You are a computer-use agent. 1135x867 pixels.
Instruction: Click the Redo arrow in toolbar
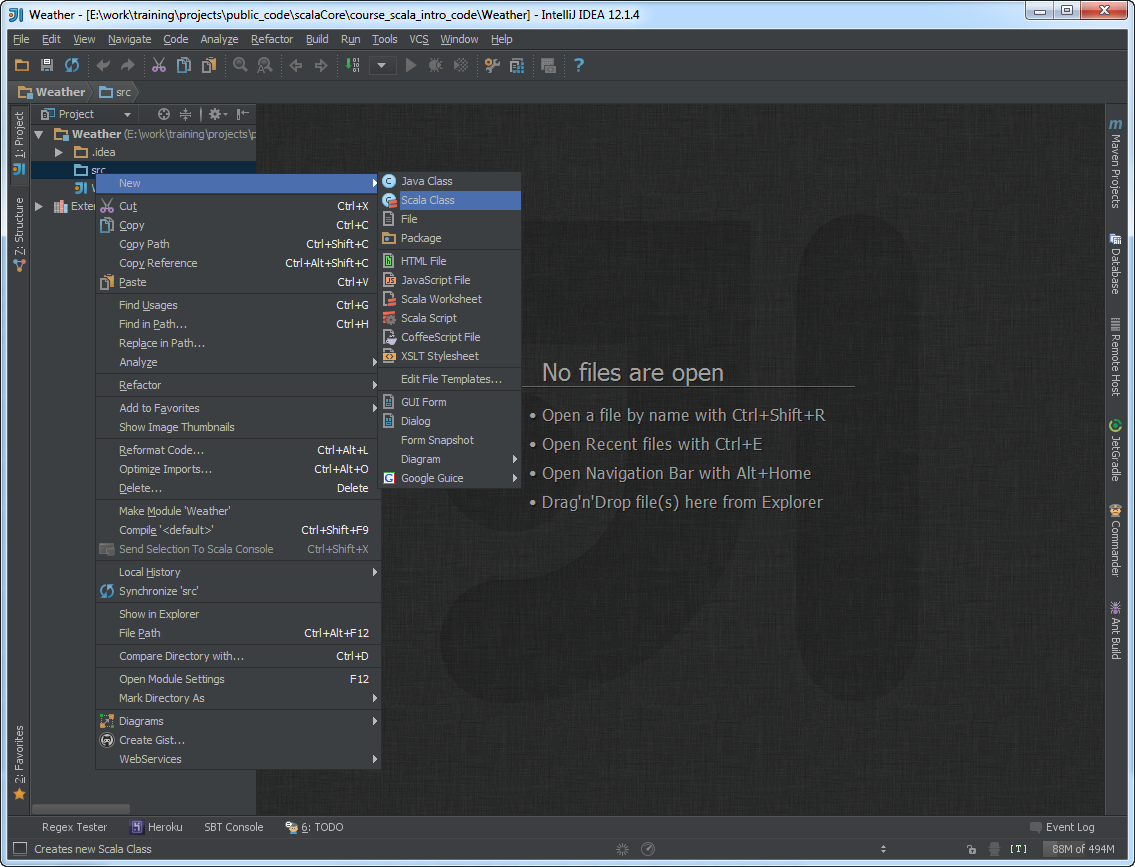[127, 65]
